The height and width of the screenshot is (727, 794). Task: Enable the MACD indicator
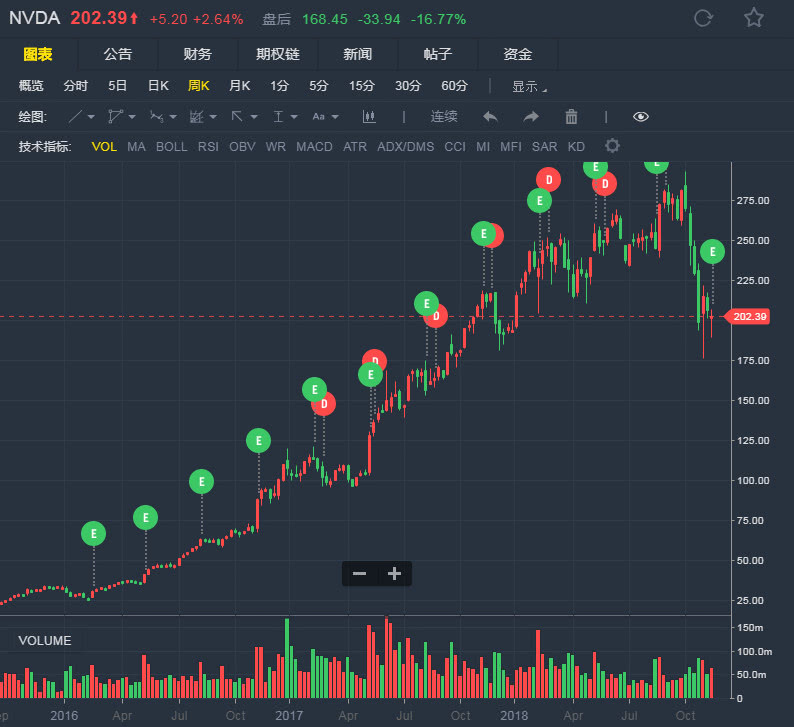(314, 147)
